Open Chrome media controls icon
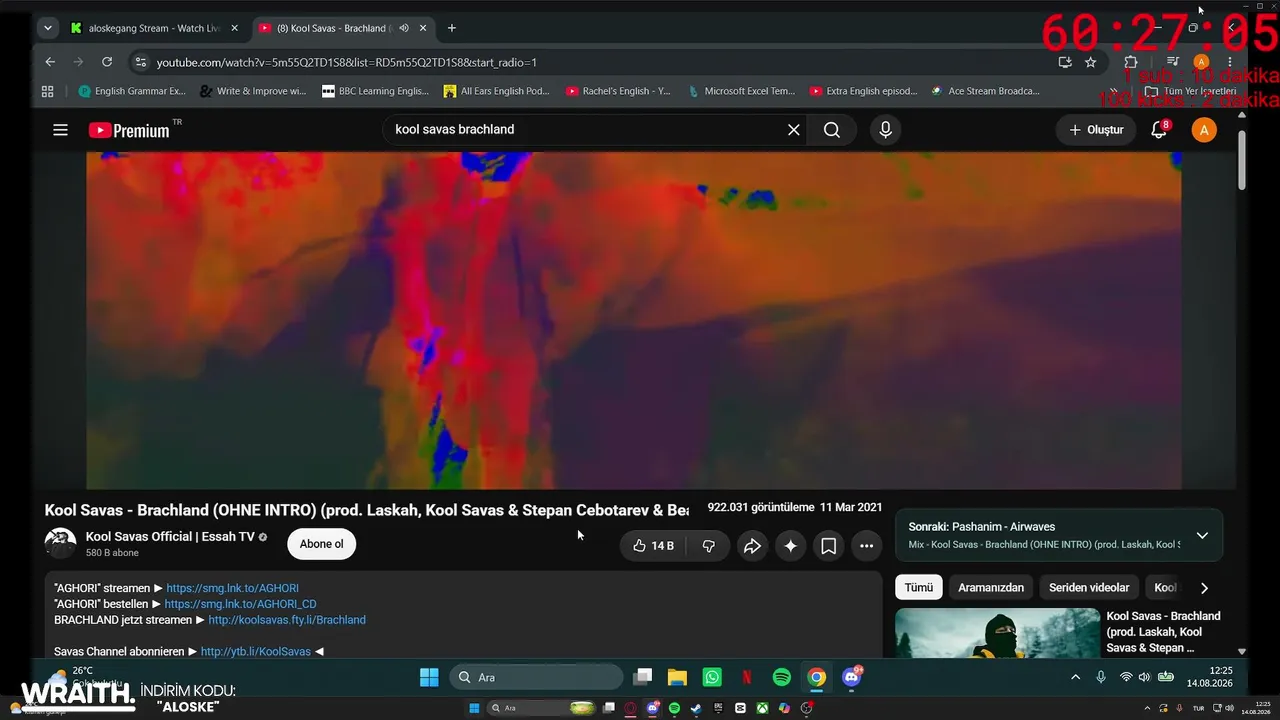The image size is (1280, 720). pos(1173,62)
